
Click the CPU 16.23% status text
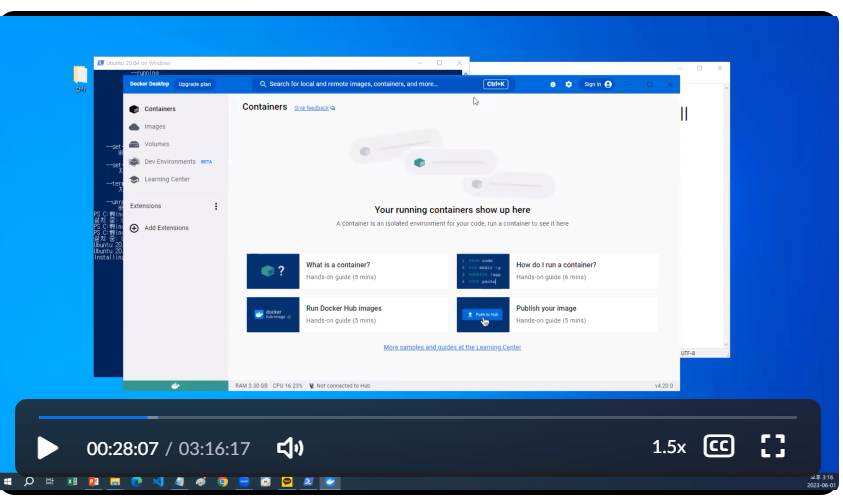coord(288,387)
